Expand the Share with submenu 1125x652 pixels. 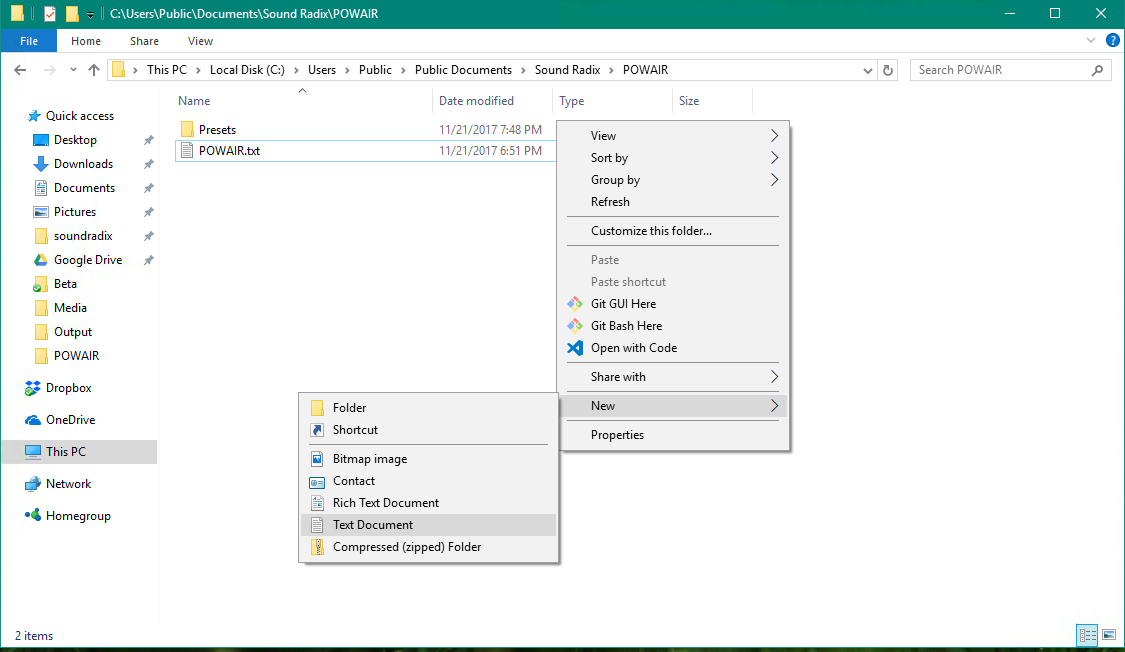point(774,377)
